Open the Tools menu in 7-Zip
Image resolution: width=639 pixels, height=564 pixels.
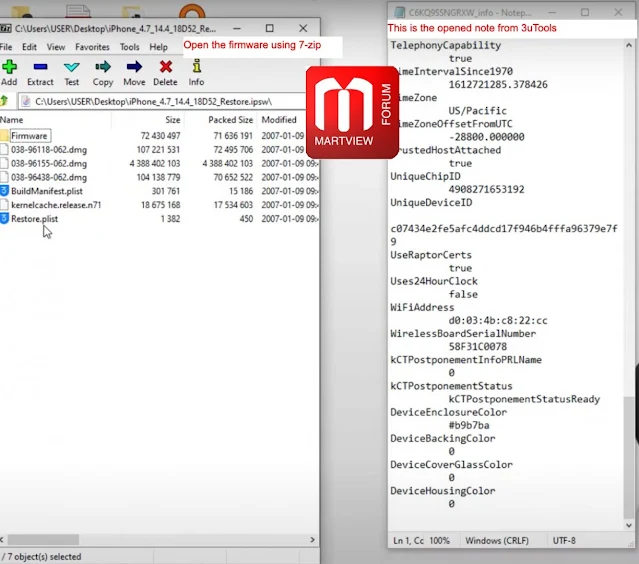pos(130,47)
